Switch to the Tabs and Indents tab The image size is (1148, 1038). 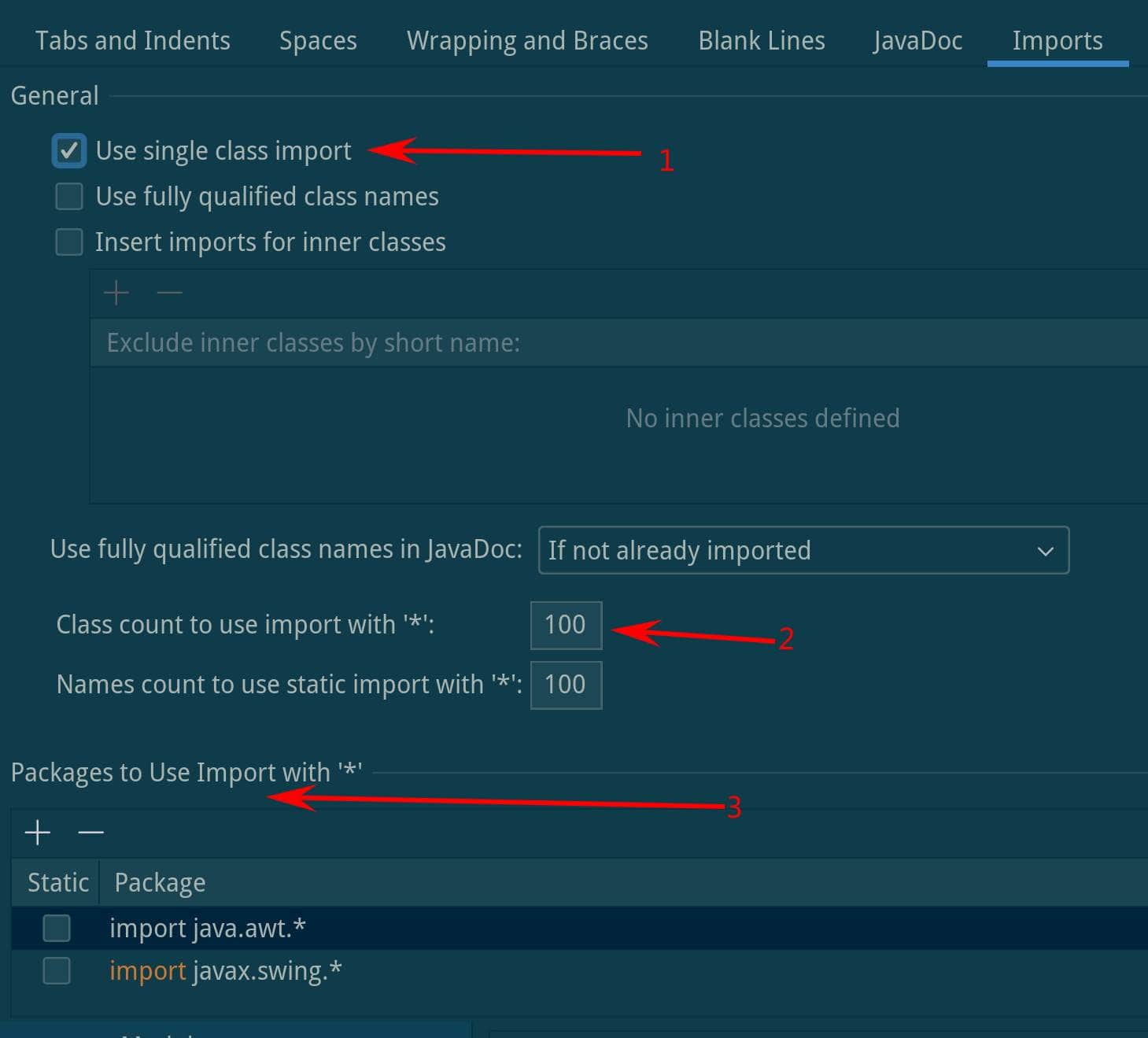click(133, 40)
